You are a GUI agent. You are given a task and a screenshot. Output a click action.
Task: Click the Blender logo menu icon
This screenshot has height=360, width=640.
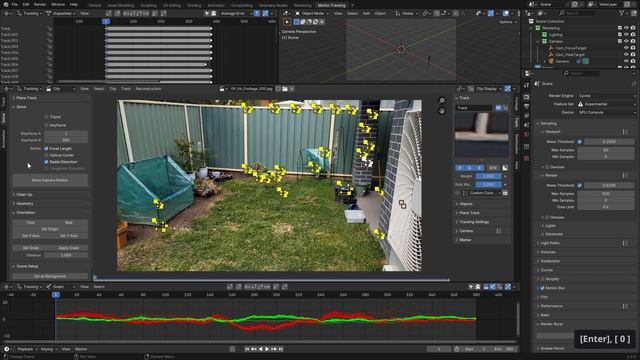point(5,4)
